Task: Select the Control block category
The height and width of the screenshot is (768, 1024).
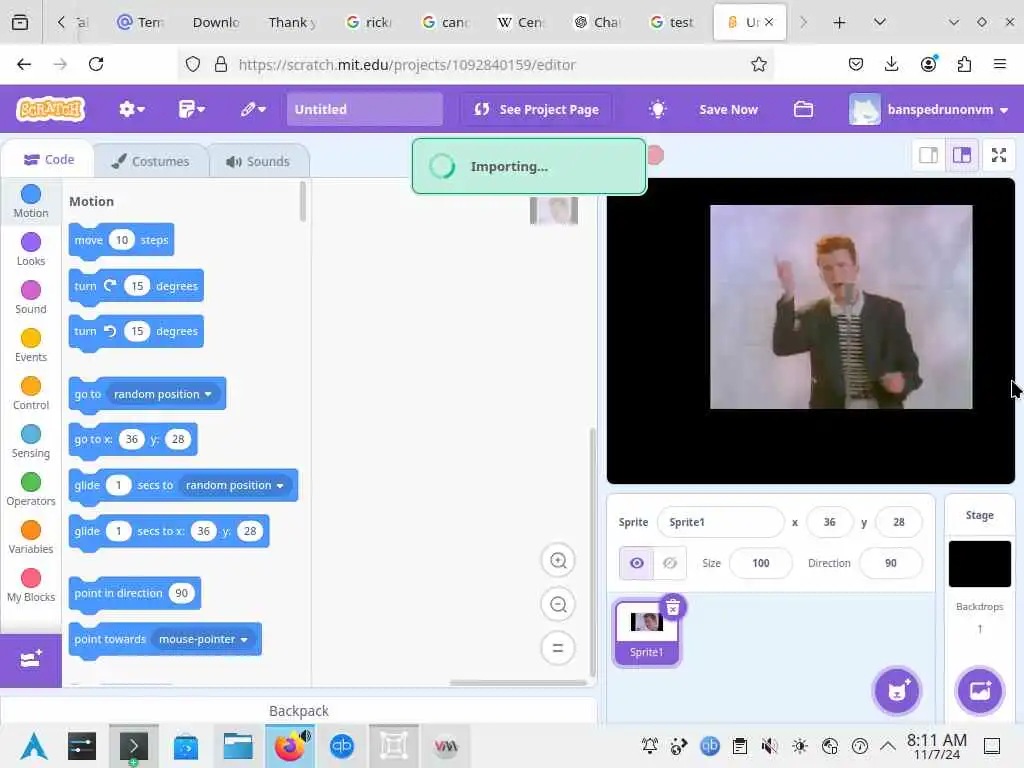Action: [x=31, y=393]
